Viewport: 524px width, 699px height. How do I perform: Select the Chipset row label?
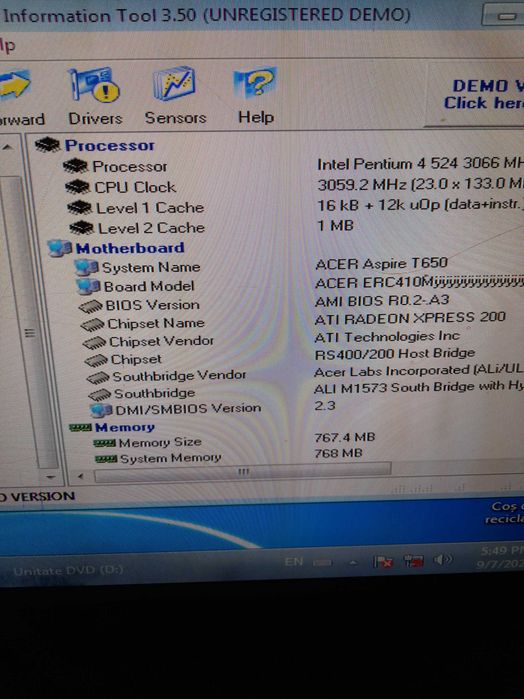tap(136, 359)
